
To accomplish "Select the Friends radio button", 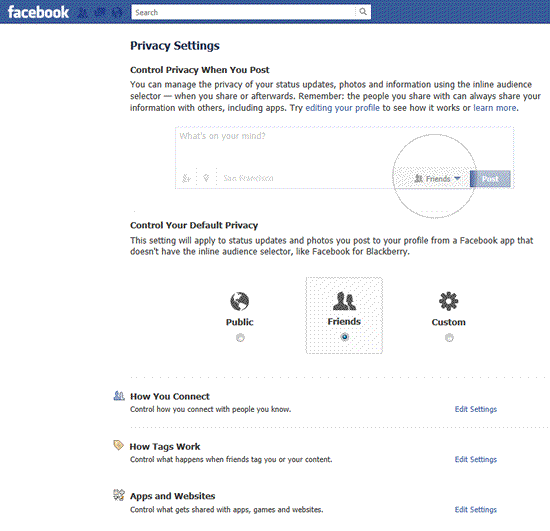I will click(x=345, y=337).
